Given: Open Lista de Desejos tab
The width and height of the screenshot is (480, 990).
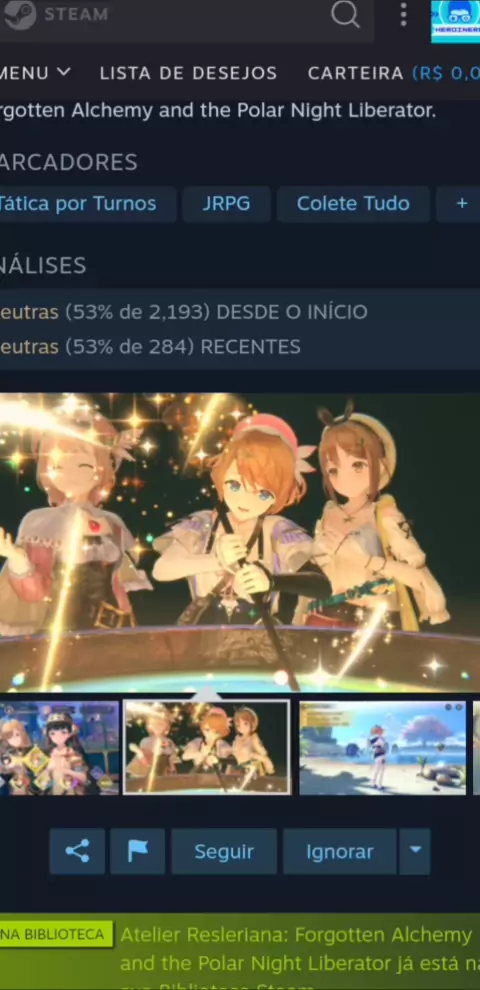Looking at the screenshot, I should point(188,73).
